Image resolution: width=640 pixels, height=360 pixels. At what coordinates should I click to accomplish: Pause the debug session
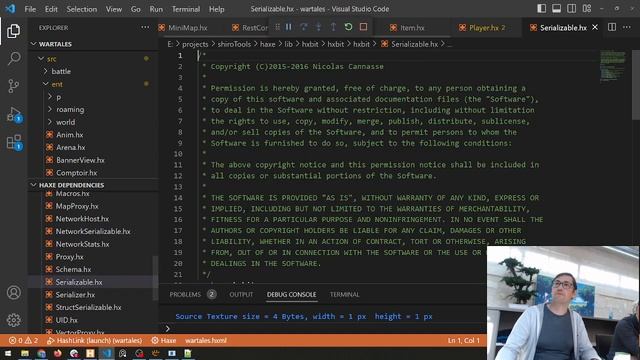click(x=289, y=27)
